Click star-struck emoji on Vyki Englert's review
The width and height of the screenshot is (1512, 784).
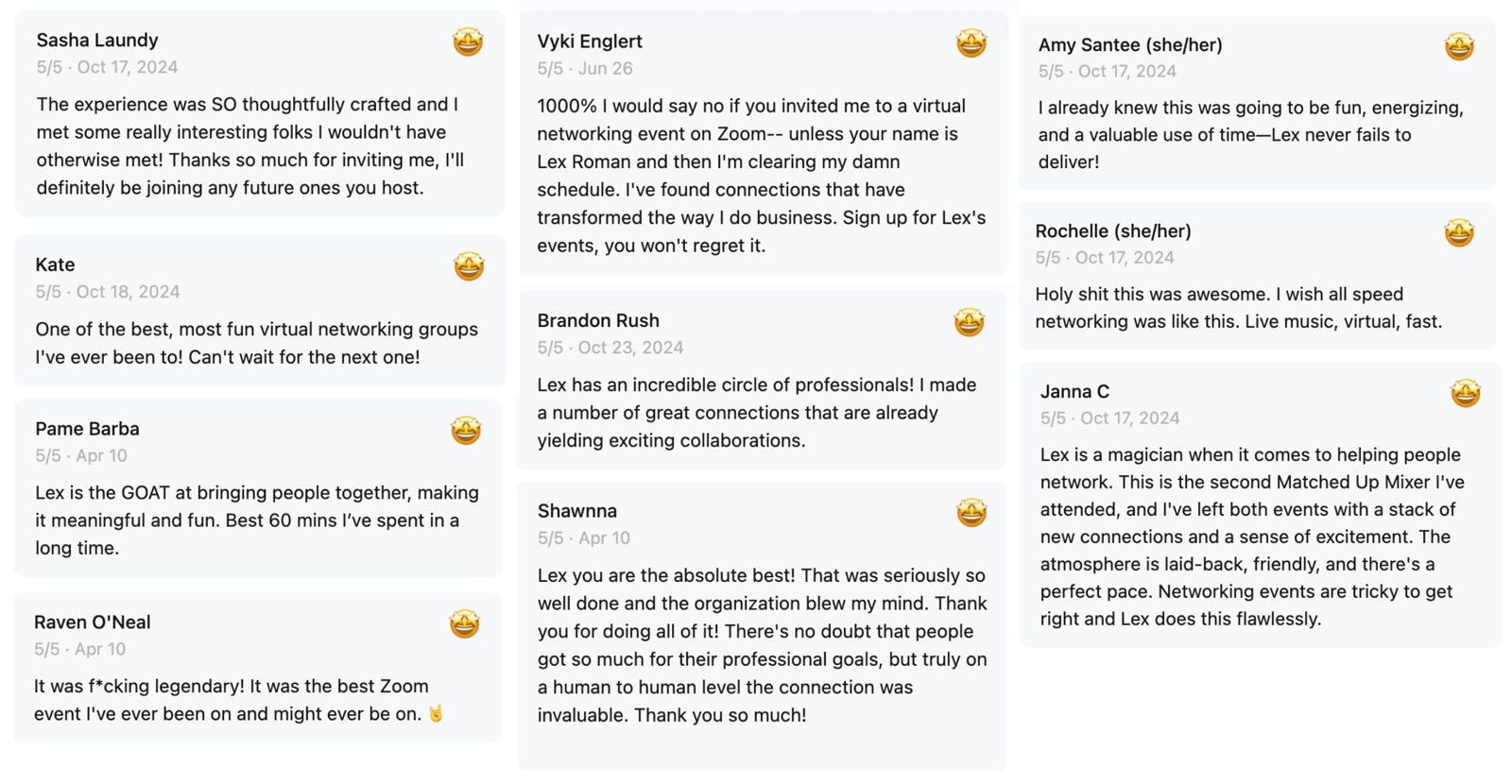(x=971, y=43)
